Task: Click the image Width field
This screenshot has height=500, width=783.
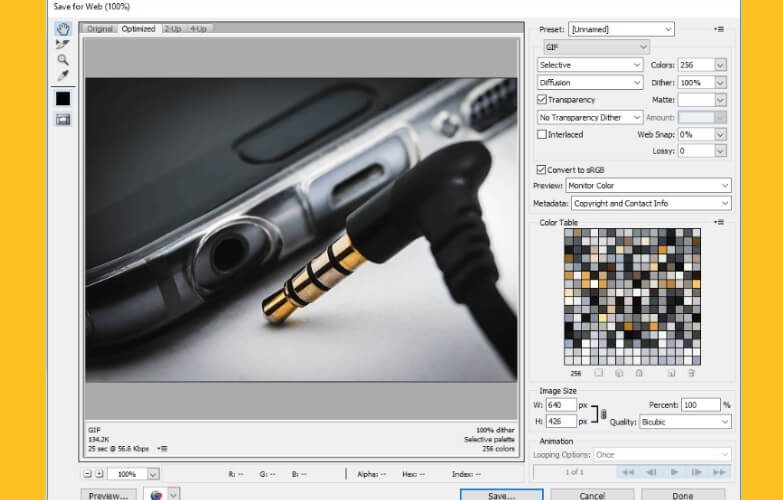Action: click(561, 405)
